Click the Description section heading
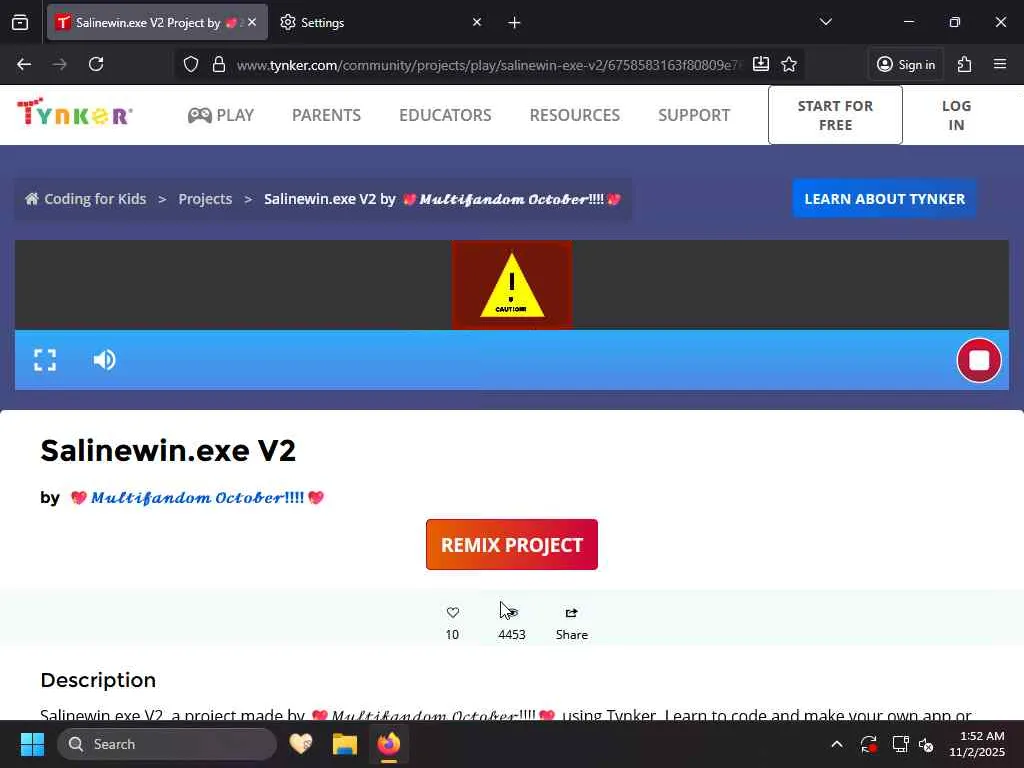The image size is (1024, 768). pyautogui.click(x=98, y=680)
